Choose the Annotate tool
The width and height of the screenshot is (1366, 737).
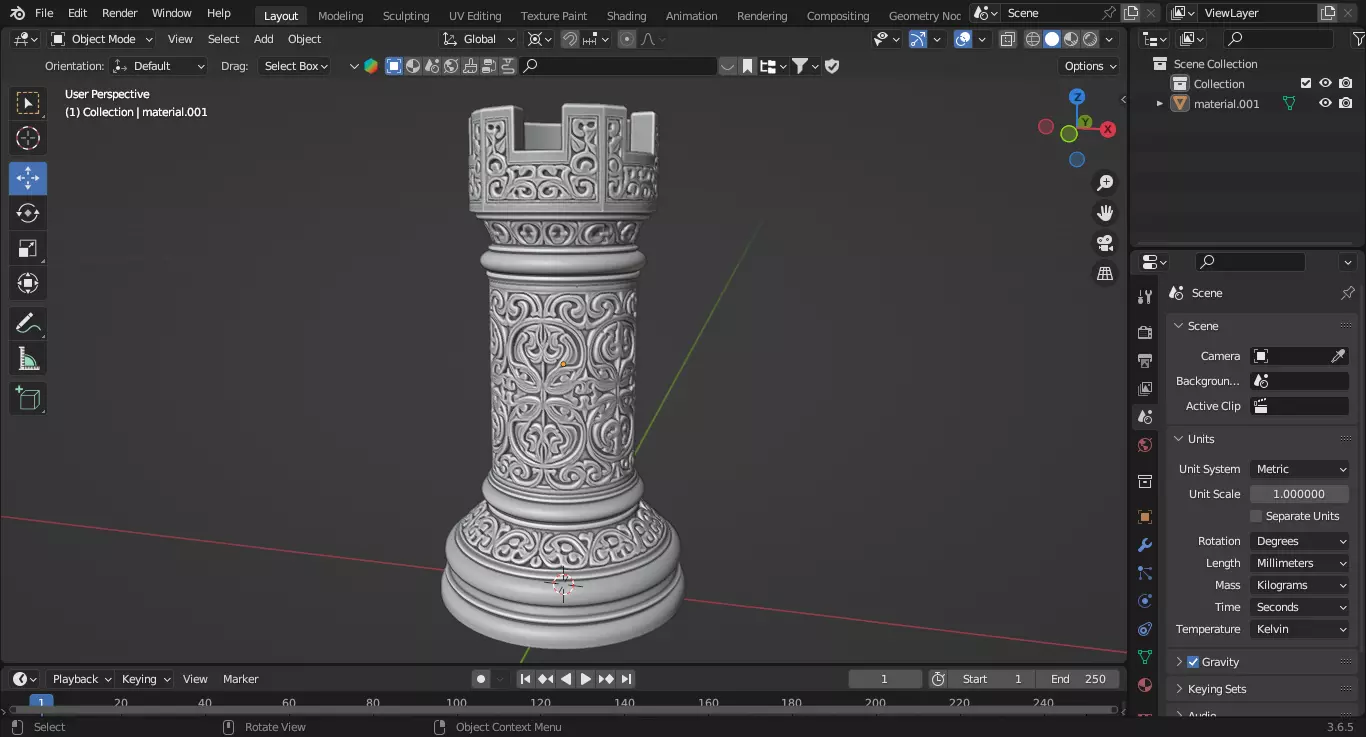click(x=28, y=323)
